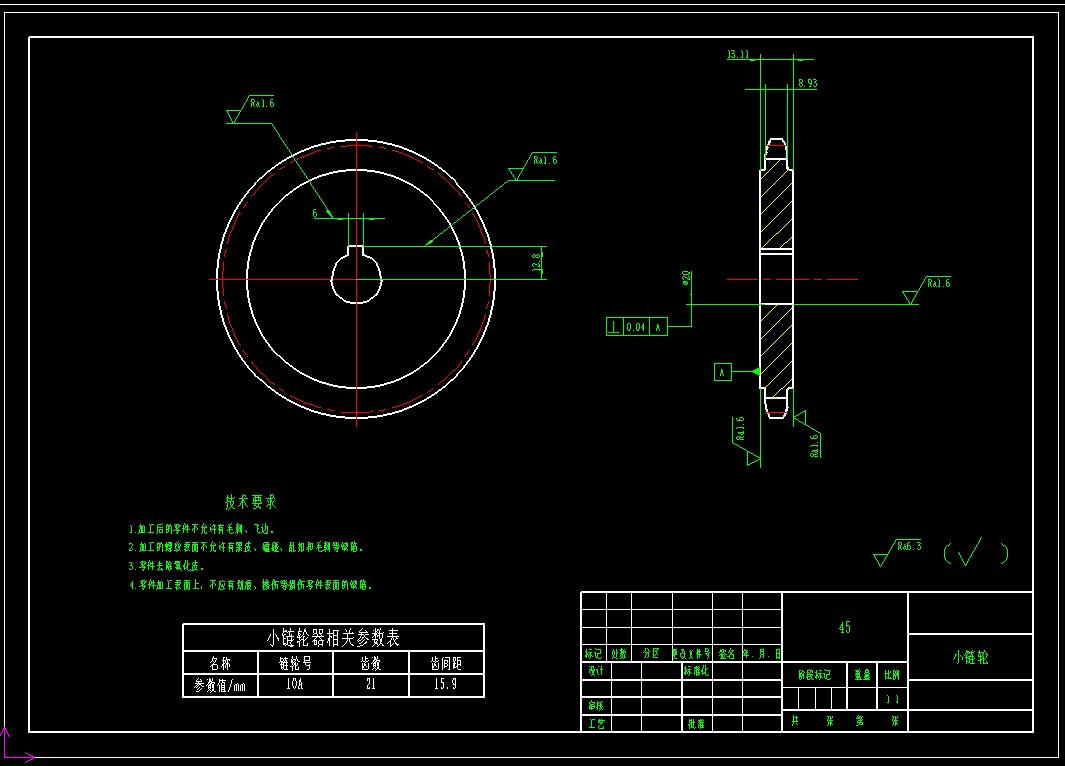Screen dimensions: 1065x766
Task: Select the "更改文件号" title block cell
Action: (x=691, y=653)
